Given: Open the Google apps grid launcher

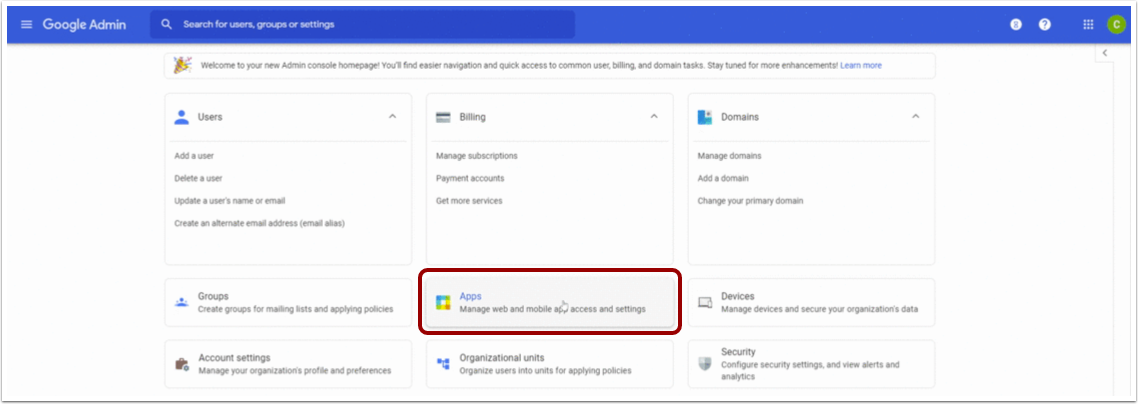Looking at the screenshot, I should (x=1088, y=25).
